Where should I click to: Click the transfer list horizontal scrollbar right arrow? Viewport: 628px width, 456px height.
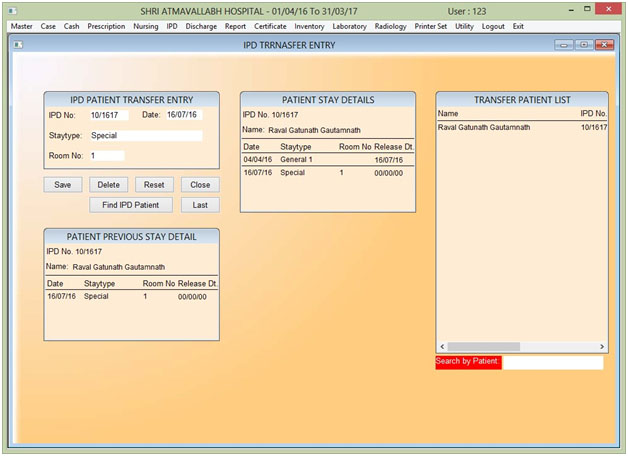tap(602, 347)
